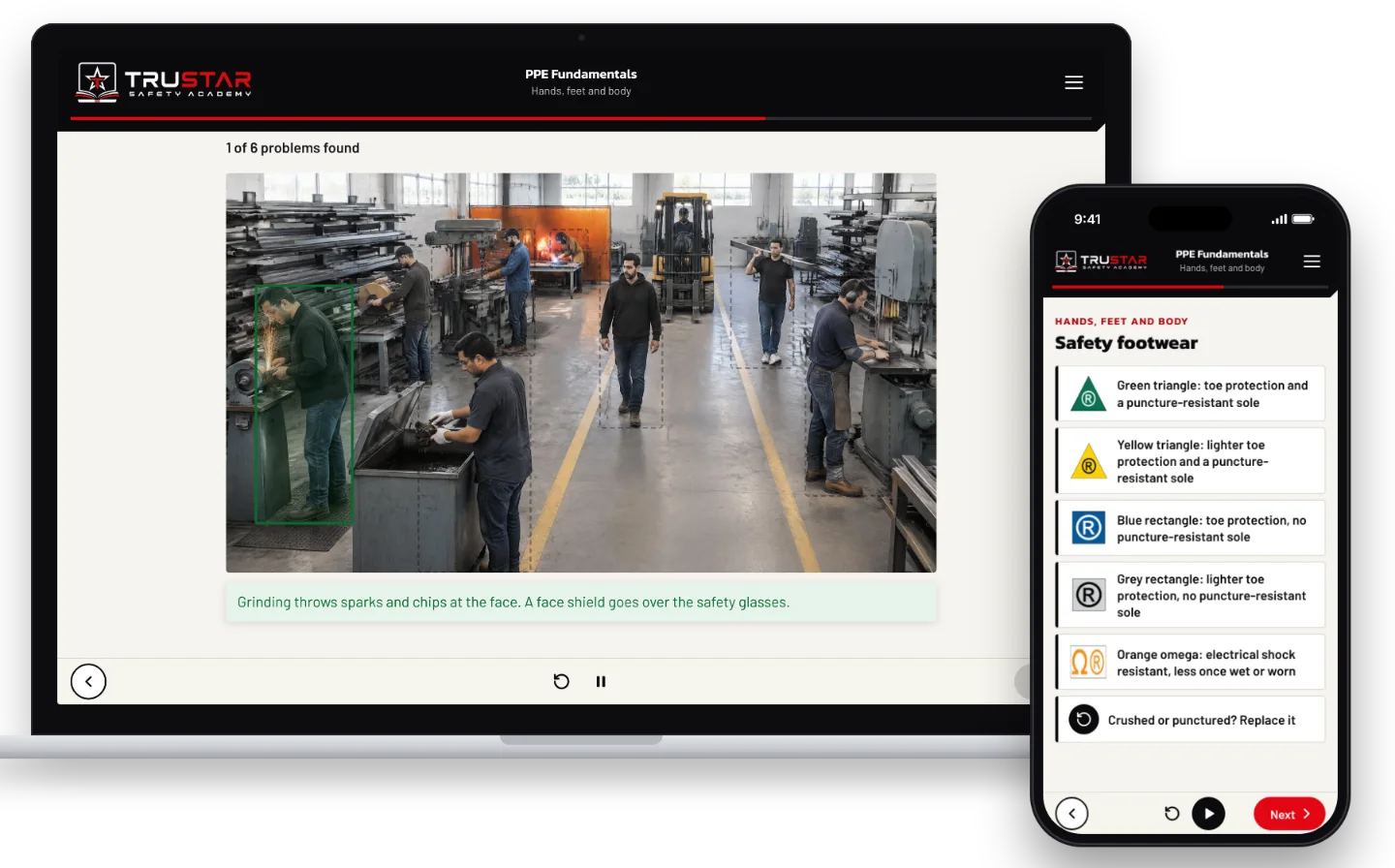The height and width of the screenshot is (868, 1395).
Task: Play the lesson on the phone
Action: pos(1208,814)
